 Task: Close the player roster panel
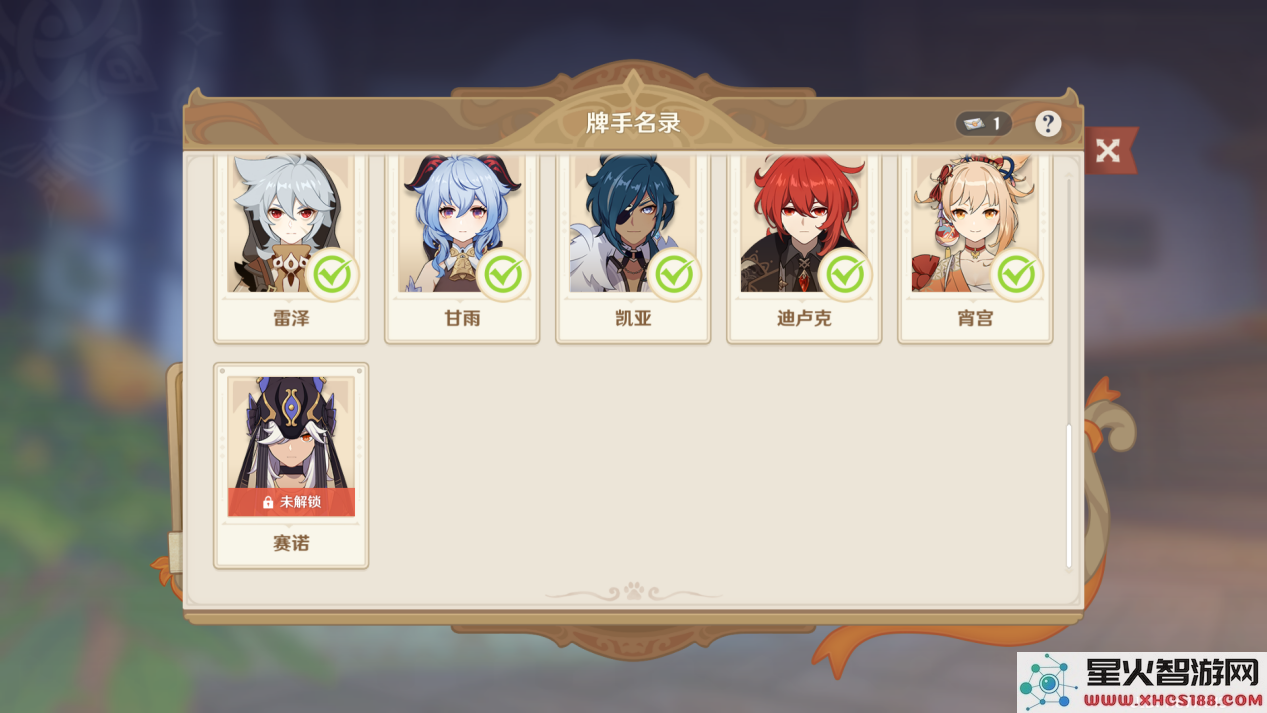click(1107, 151)
